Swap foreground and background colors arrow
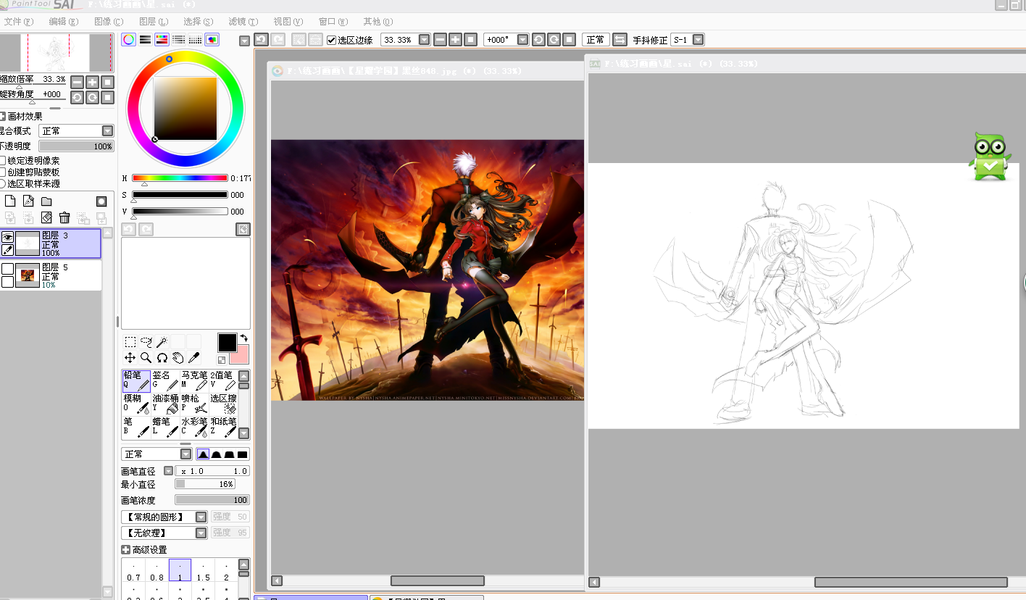Screen dimensions: 1026x600 pyautogui.click(x=243, y=338)
